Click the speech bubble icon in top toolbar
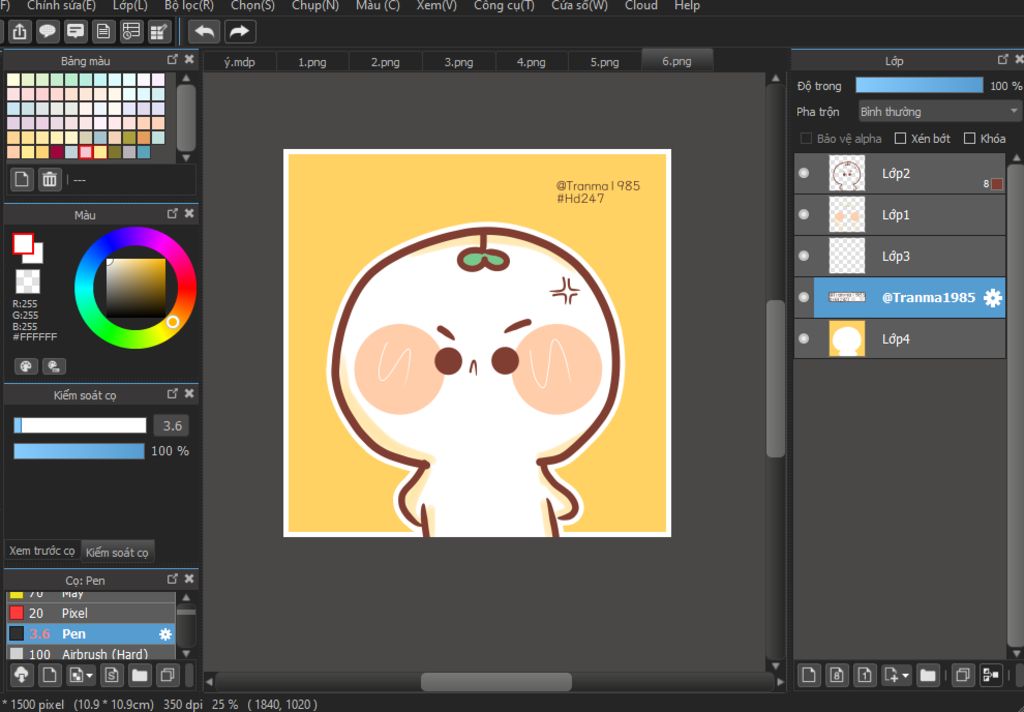The width and height of the screenshot is (1024, 712). [48, 31]
